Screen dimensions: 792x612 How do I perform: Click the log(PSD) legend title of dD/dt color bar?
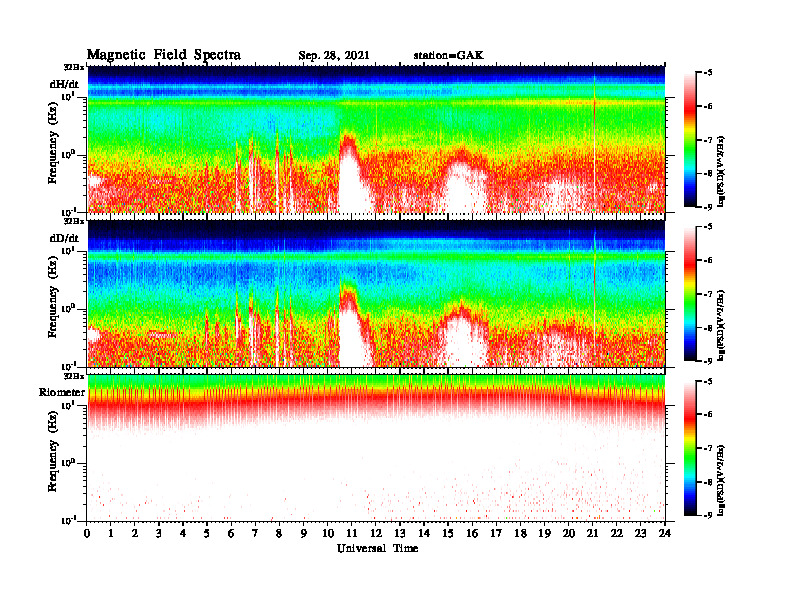click(721, 325)
